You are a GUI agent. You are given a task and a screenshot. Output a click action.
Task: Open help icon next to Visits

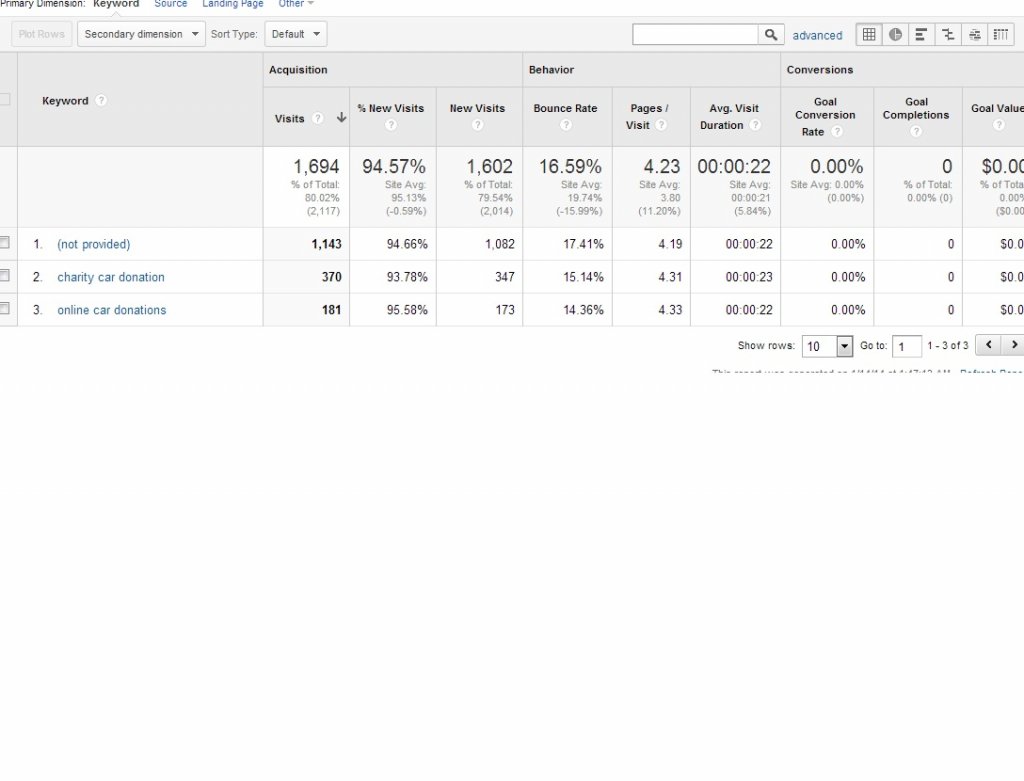tap(317, 118)
